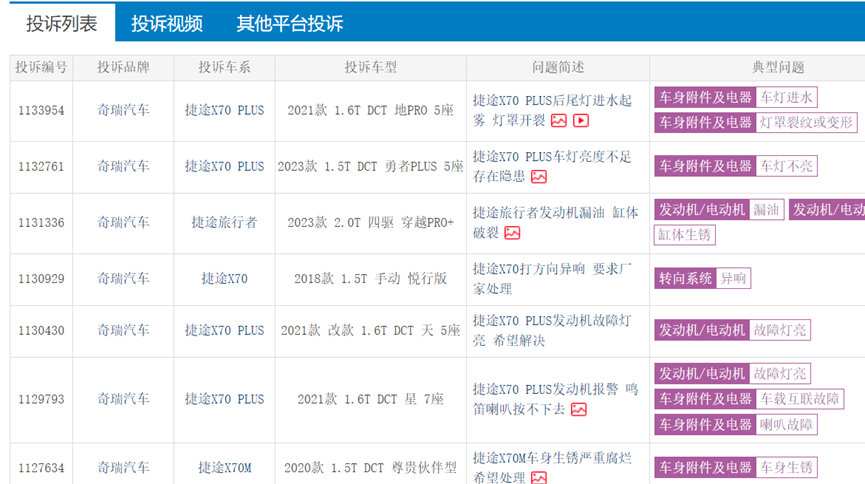Open image icon in complaint 1132761 description

(539, 177)
